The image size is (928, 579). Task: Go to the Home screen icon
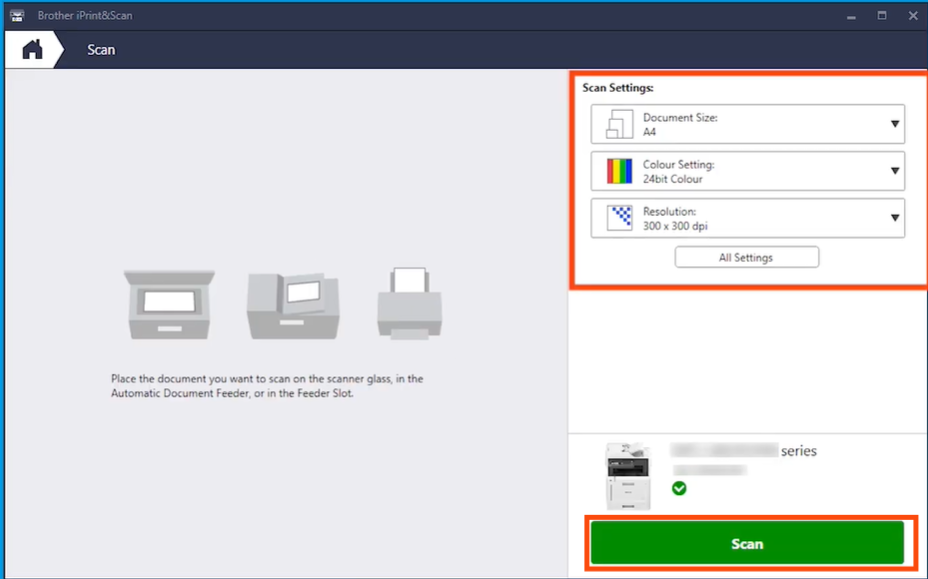[33, 50]
